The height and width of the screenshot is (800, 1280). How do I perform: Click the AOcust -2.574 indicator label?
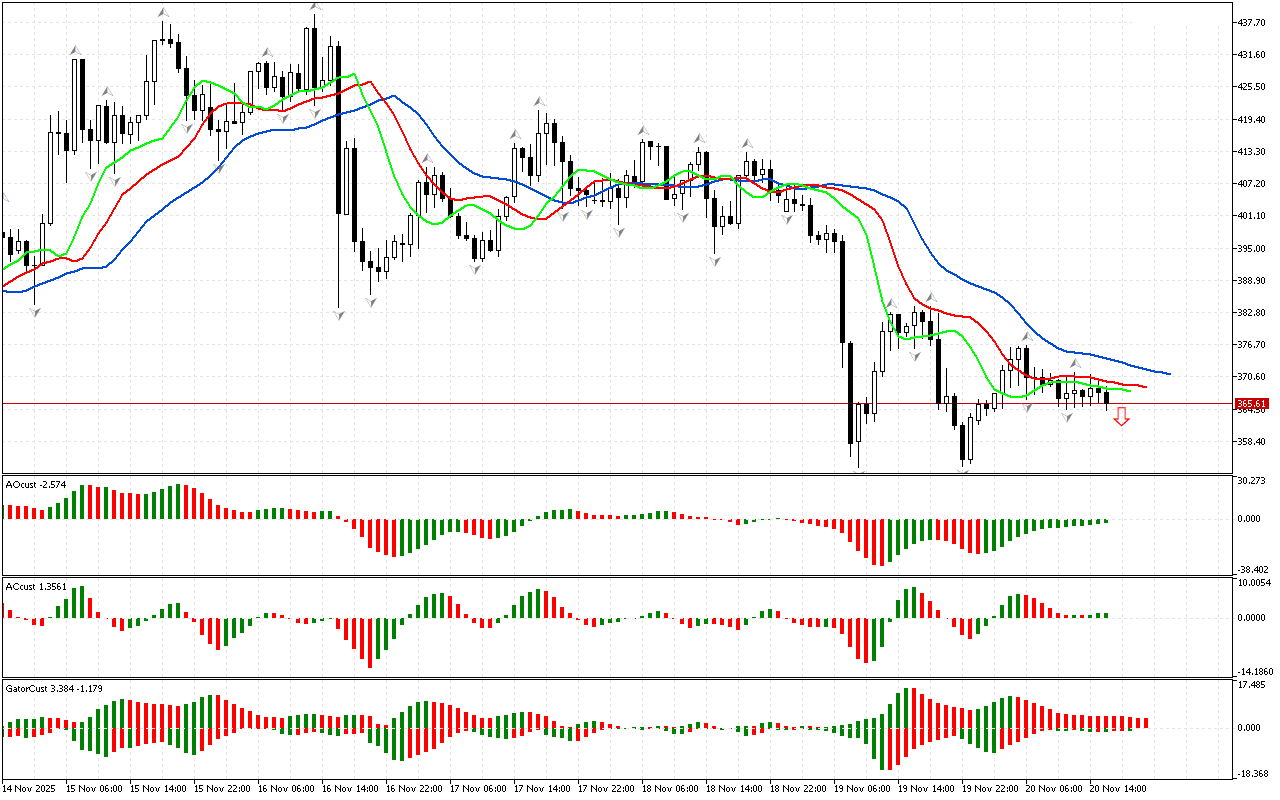point(36,484)
